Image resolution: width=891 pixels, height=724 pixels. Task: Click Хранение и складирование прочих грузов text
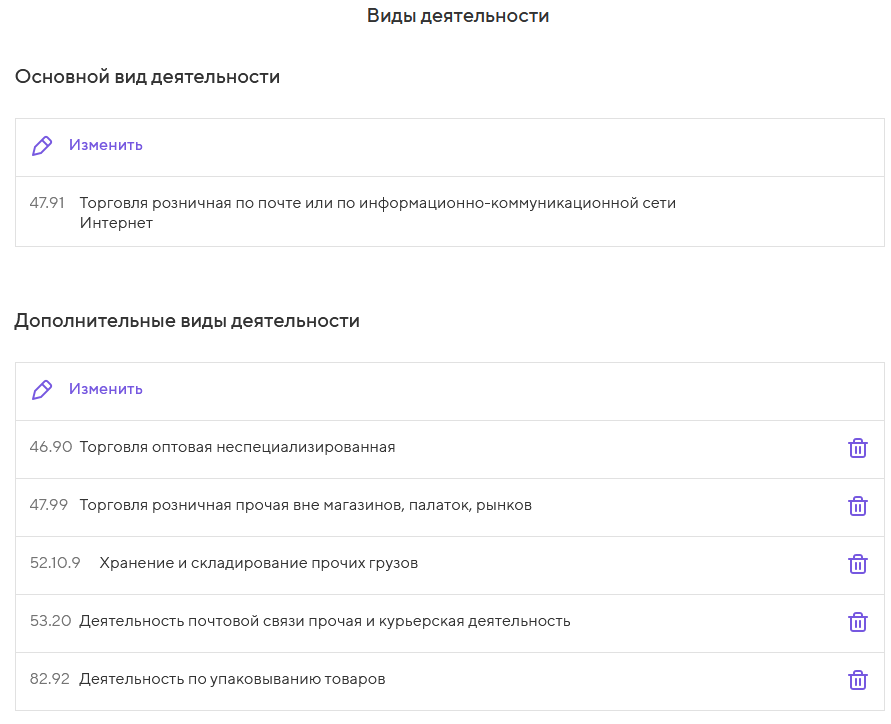258,564
